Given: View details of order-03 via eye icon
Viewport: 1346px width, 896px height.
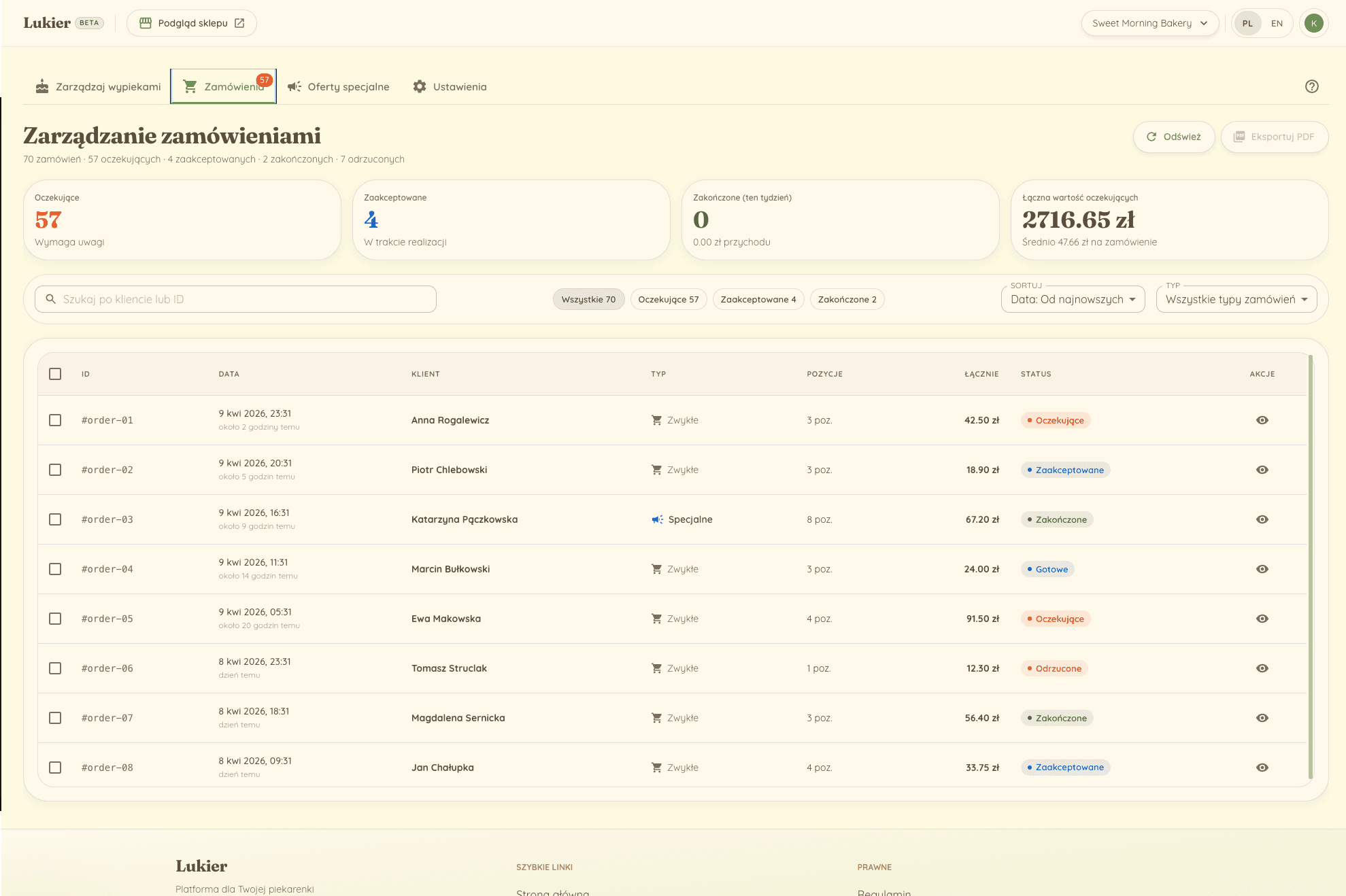Looking at the screenshot, I should tap(1262, 519).
